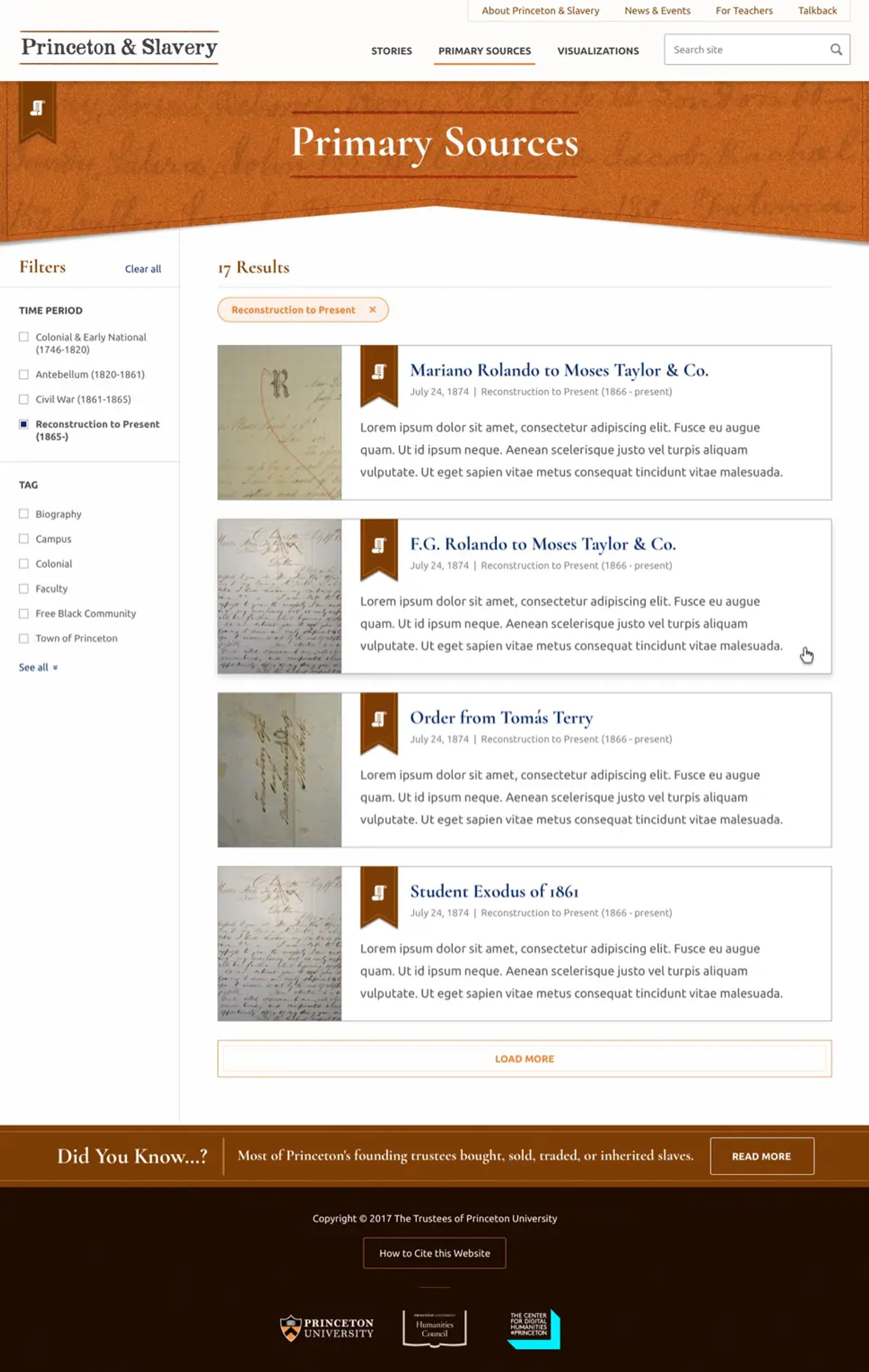Check the Antebellum (1820-1861) filter
This screenshot has width=869, height=1372.
23,374
